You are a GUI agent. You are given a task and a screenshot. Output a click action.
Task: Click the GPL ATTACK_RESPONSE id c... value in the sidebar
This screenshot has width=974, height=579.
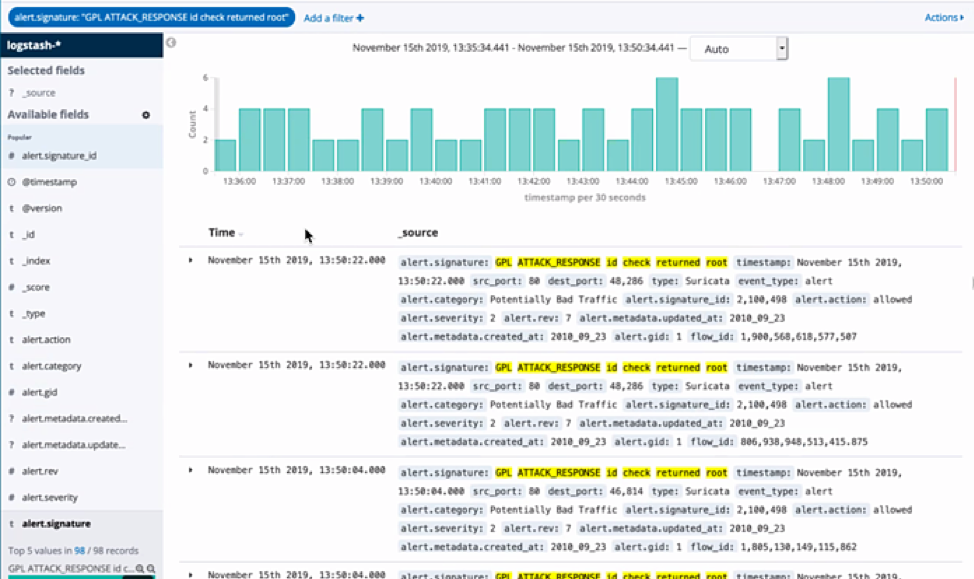coord(71,568)
